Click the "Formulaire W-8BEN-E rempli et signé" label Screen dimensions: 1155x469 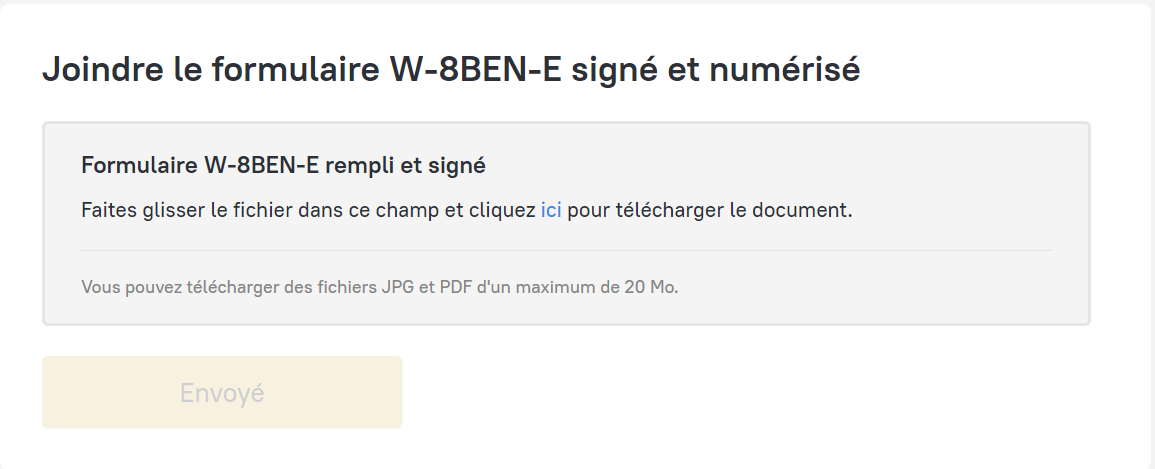pos(283,165)
